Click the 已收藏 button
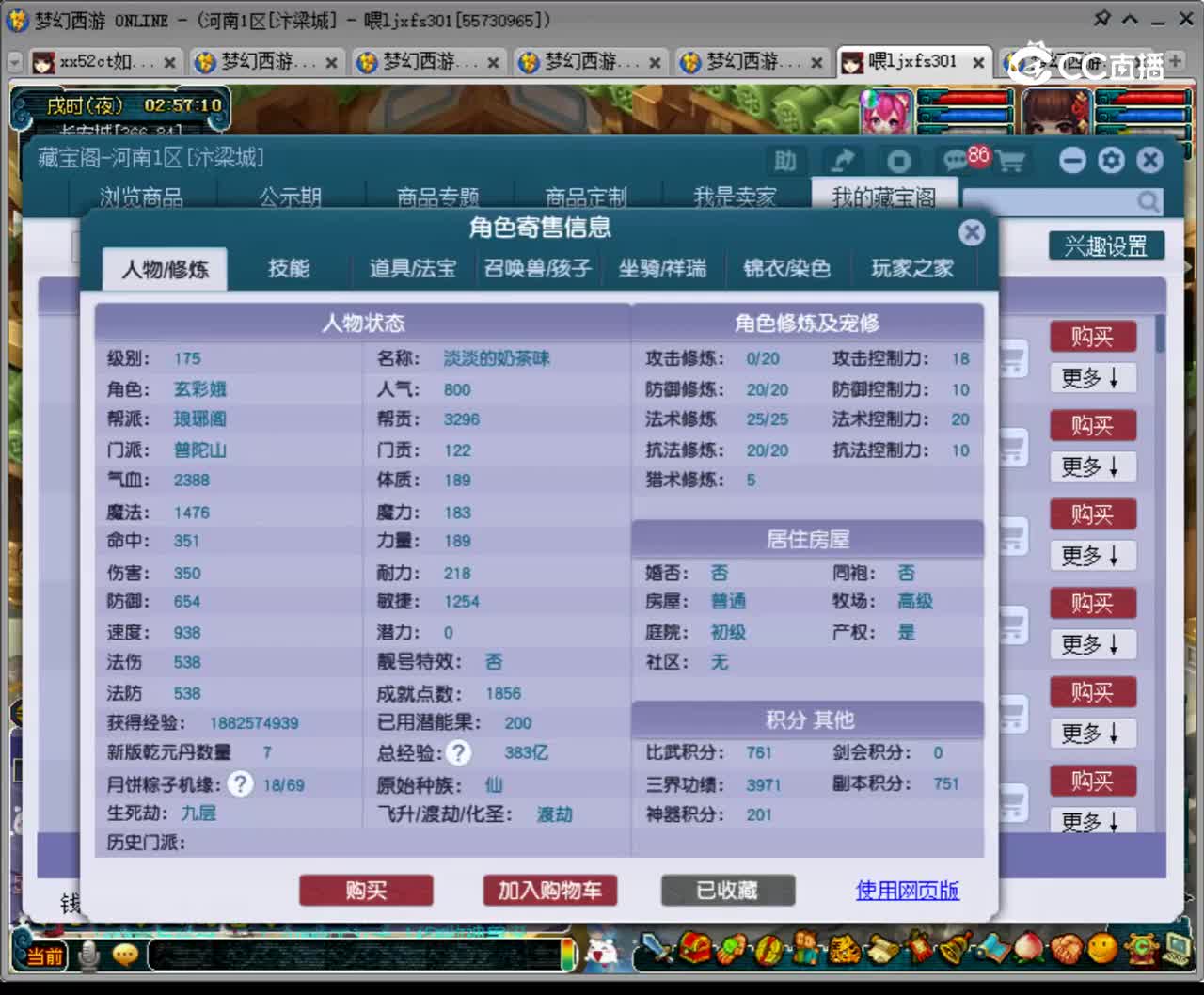The width and height of the screenshot is (1204, 995). click(727, 890)
